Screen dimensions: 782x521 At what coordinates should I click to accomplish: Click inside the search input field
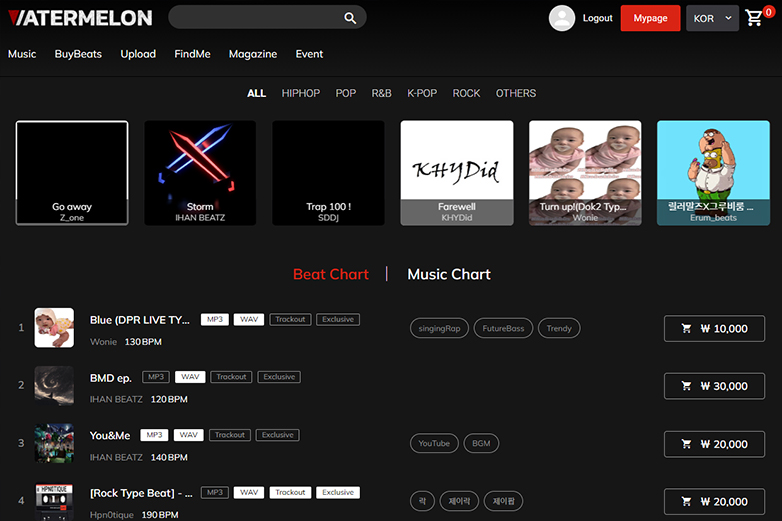point(255,17)
